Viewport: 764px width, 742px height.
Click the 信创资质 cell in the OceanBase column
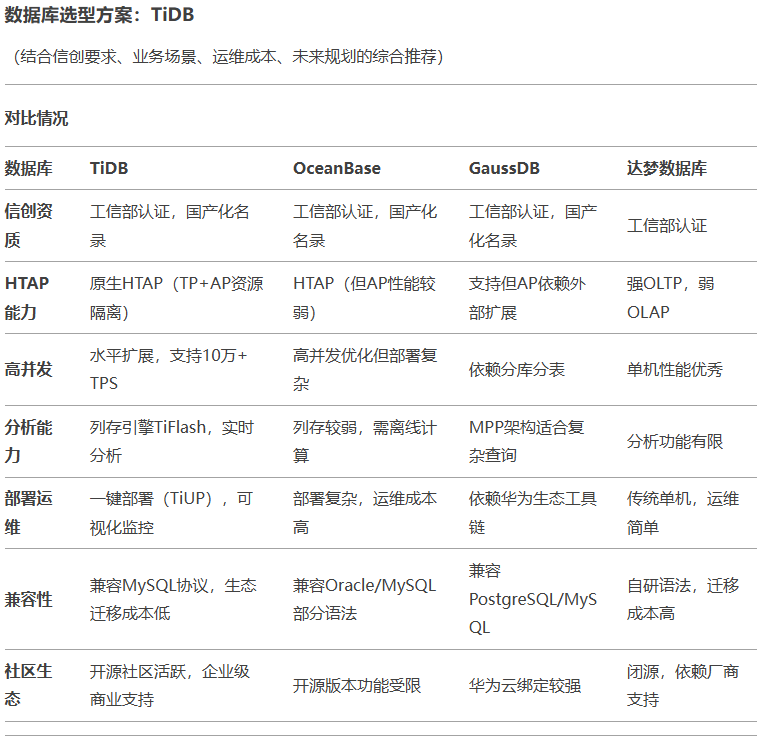coord(365,226)
